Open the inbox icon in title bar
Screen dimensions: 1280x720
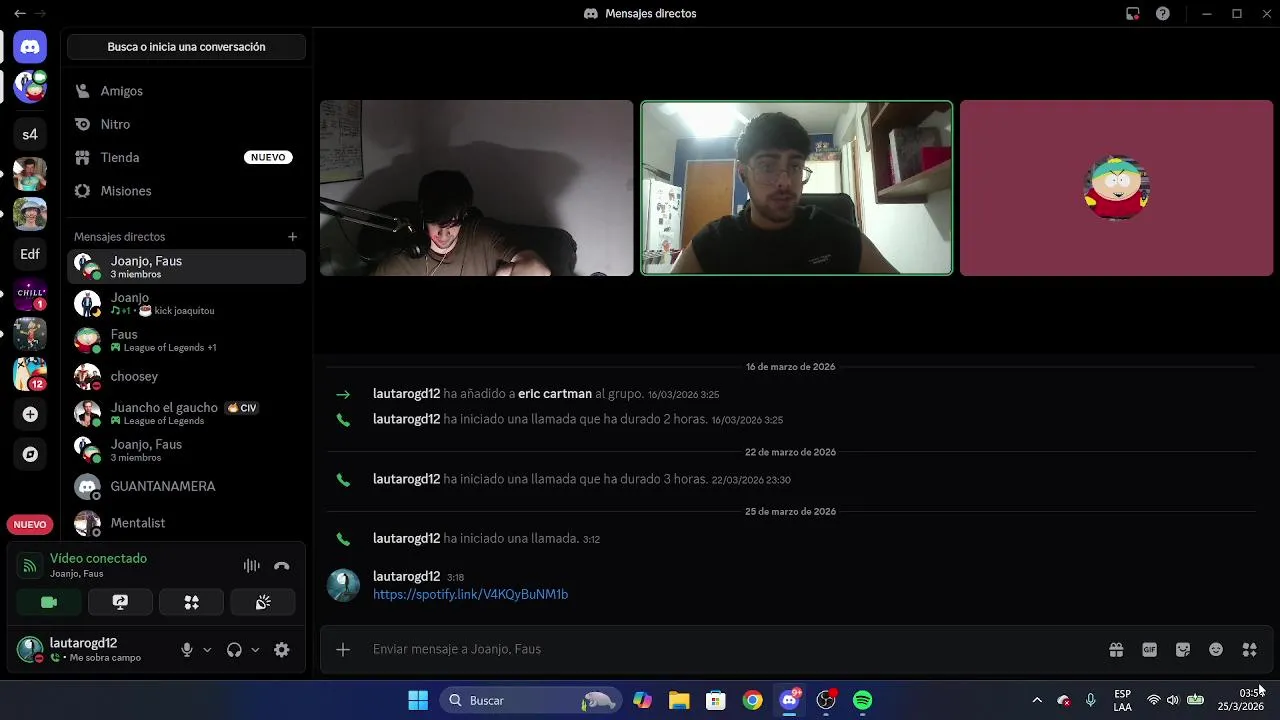point(1132,14)
